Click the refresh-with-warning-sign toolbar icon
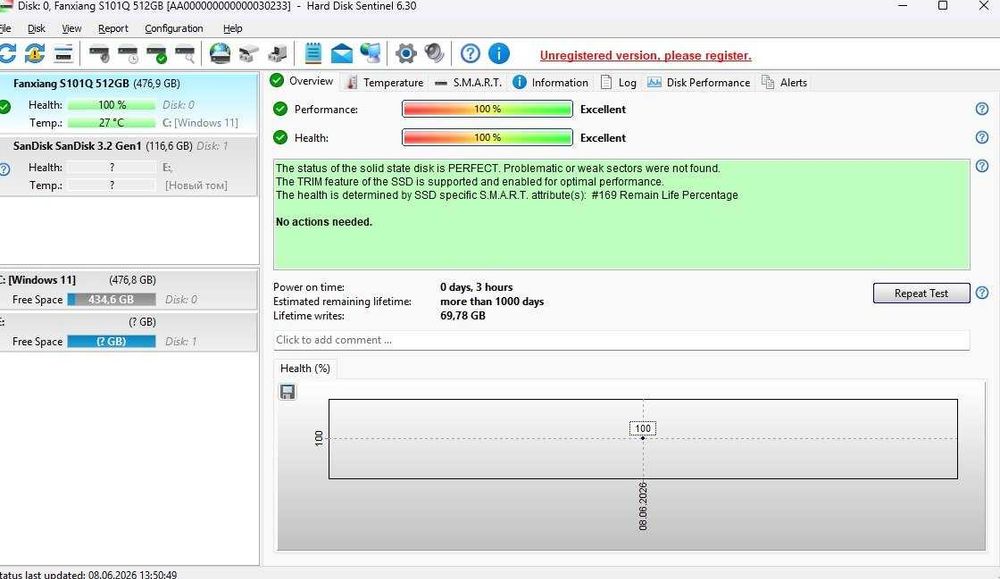 click(35, 54)
